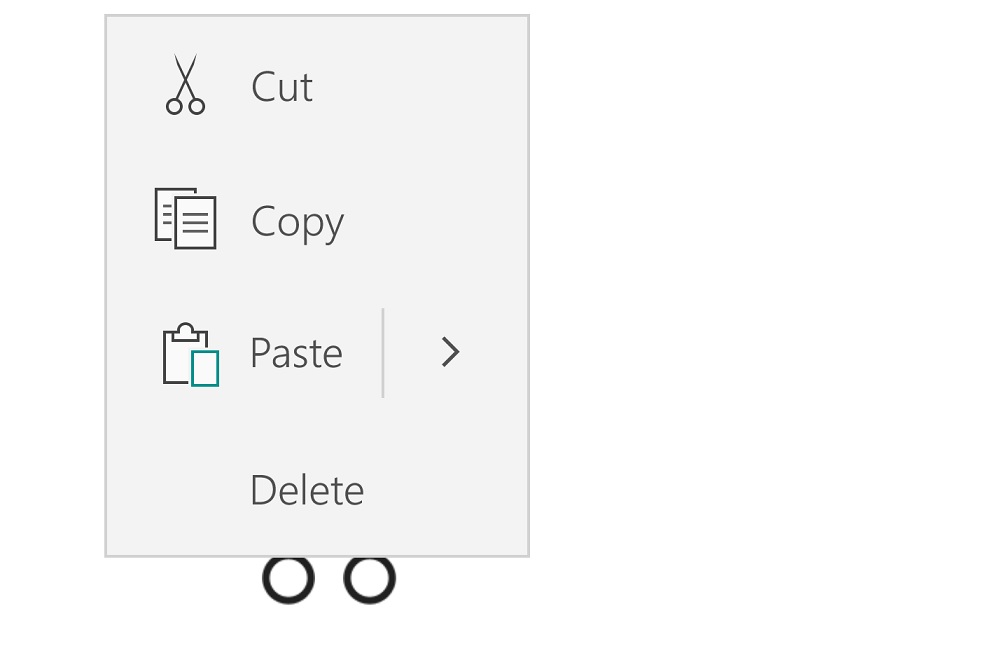Image resolution: width=1004 pixels, height=653 pixels.
Task: Click the Copy documents icon
Action: (185, 218)
